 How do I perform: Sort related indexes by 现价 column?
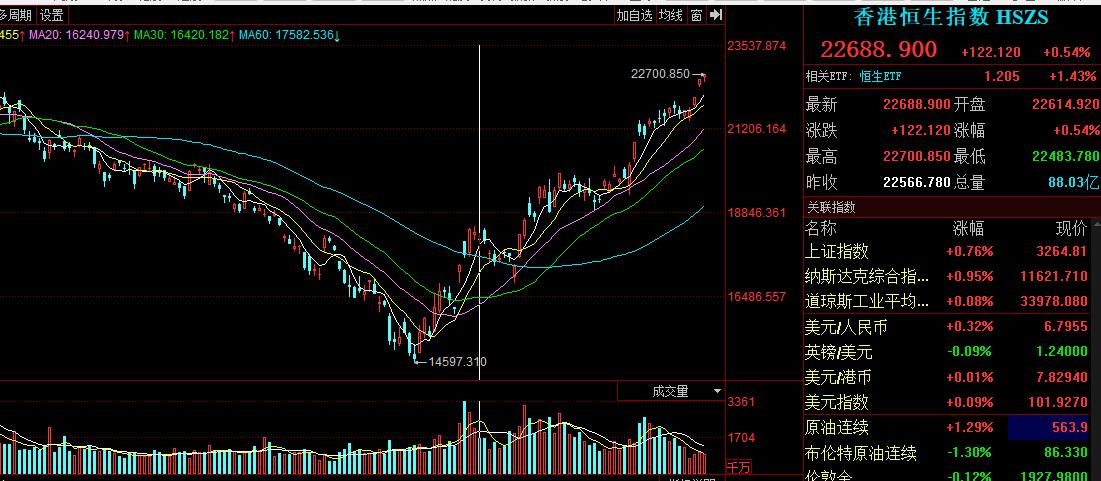pyautogui.click(x=1071, y=228)
